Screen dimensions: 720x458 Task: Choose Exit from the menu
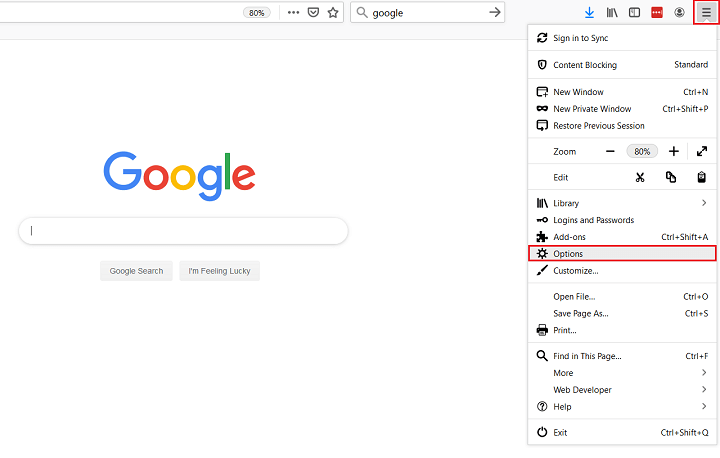[x=622, y=432]
